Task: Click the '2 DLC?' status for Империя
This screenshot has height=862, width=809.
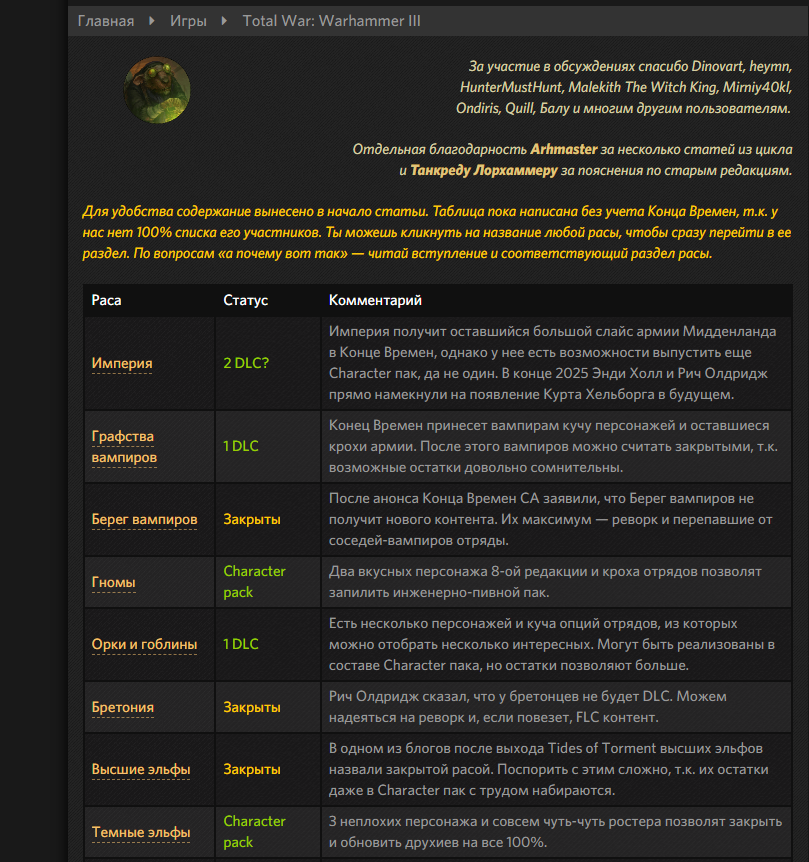Action: click(246, 363)
